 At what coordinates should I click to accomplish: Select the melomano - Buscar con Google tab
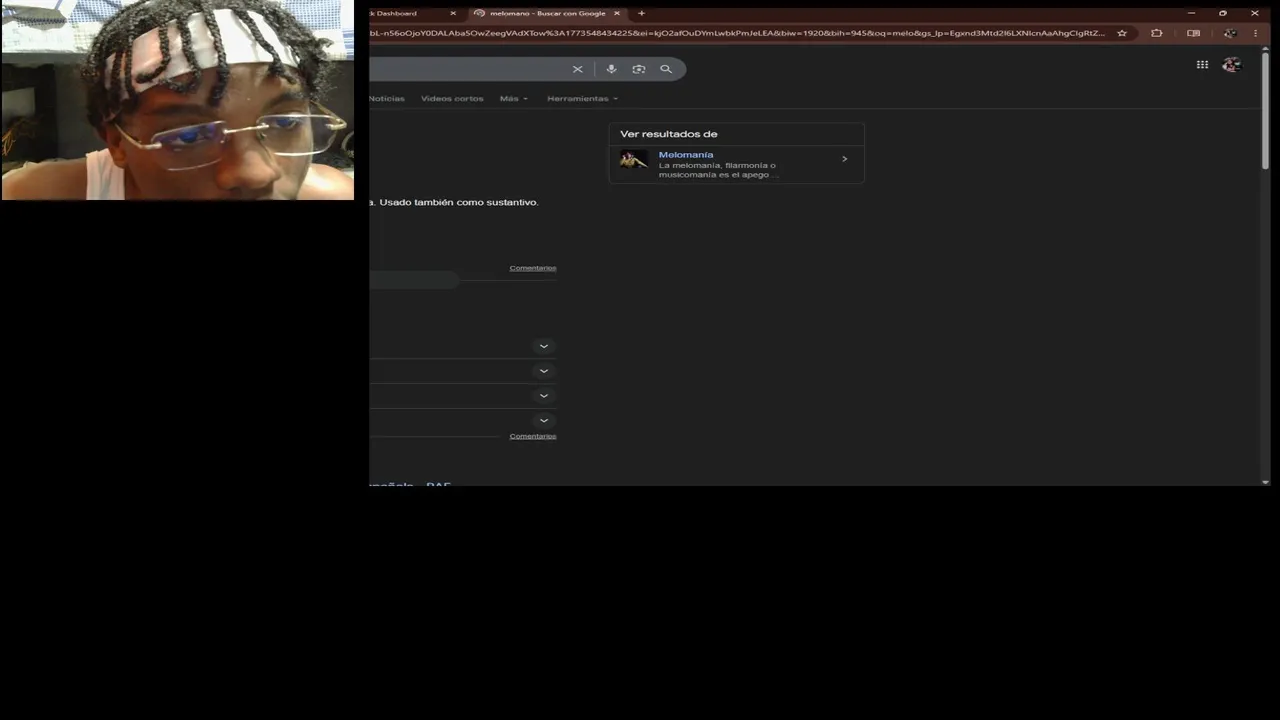click(x=545, y=13)
